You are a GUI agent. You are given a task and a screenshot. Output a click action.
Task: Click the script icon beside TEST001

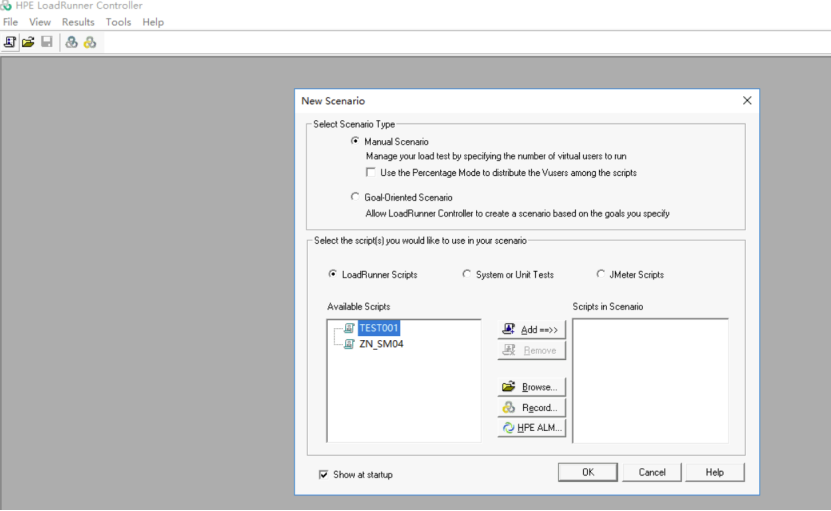click(x=349, y=328)
